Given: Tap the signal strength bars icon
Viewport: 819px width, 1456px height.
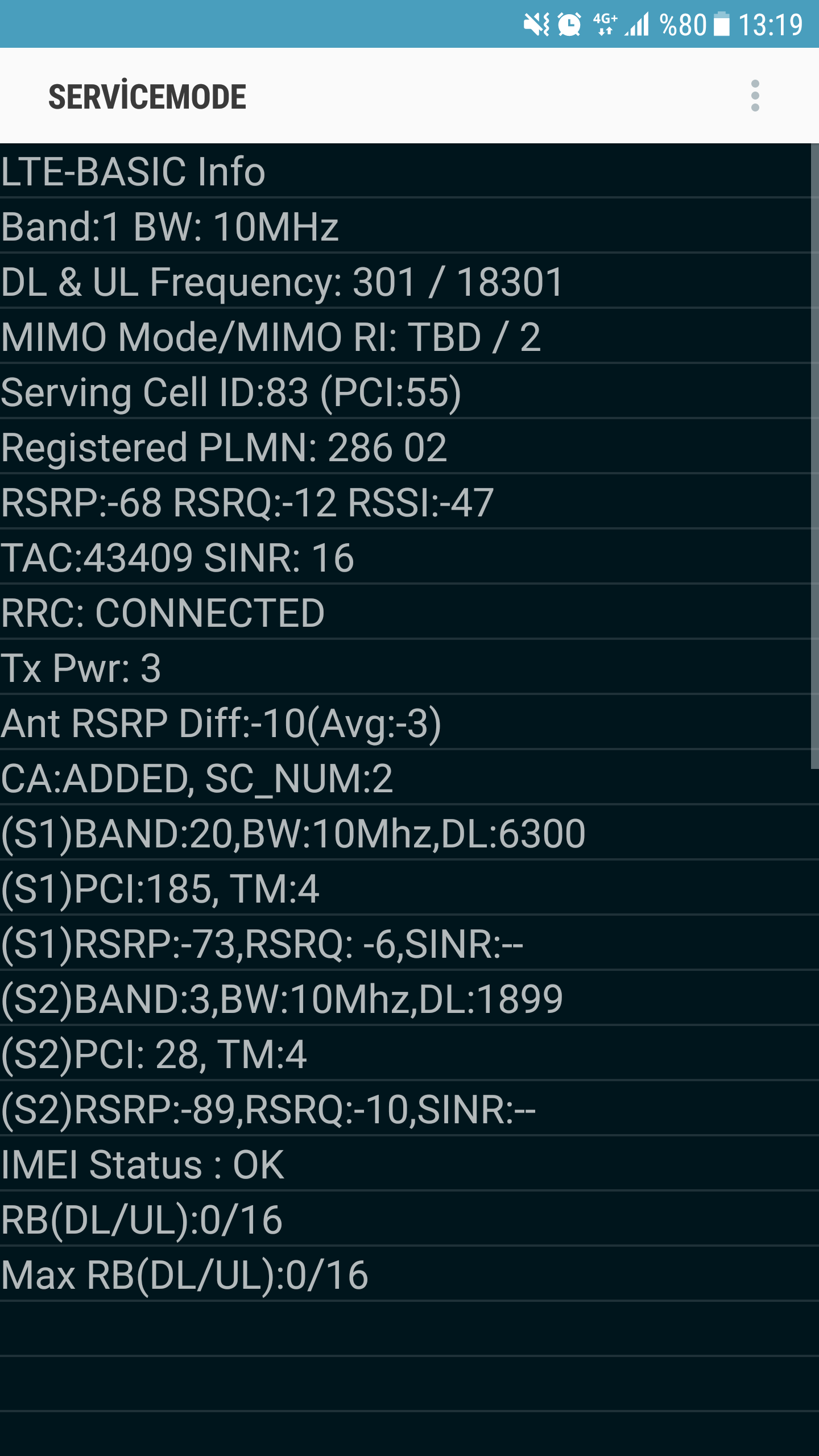Looking at the screenshot, I should (x=637, y=24).
